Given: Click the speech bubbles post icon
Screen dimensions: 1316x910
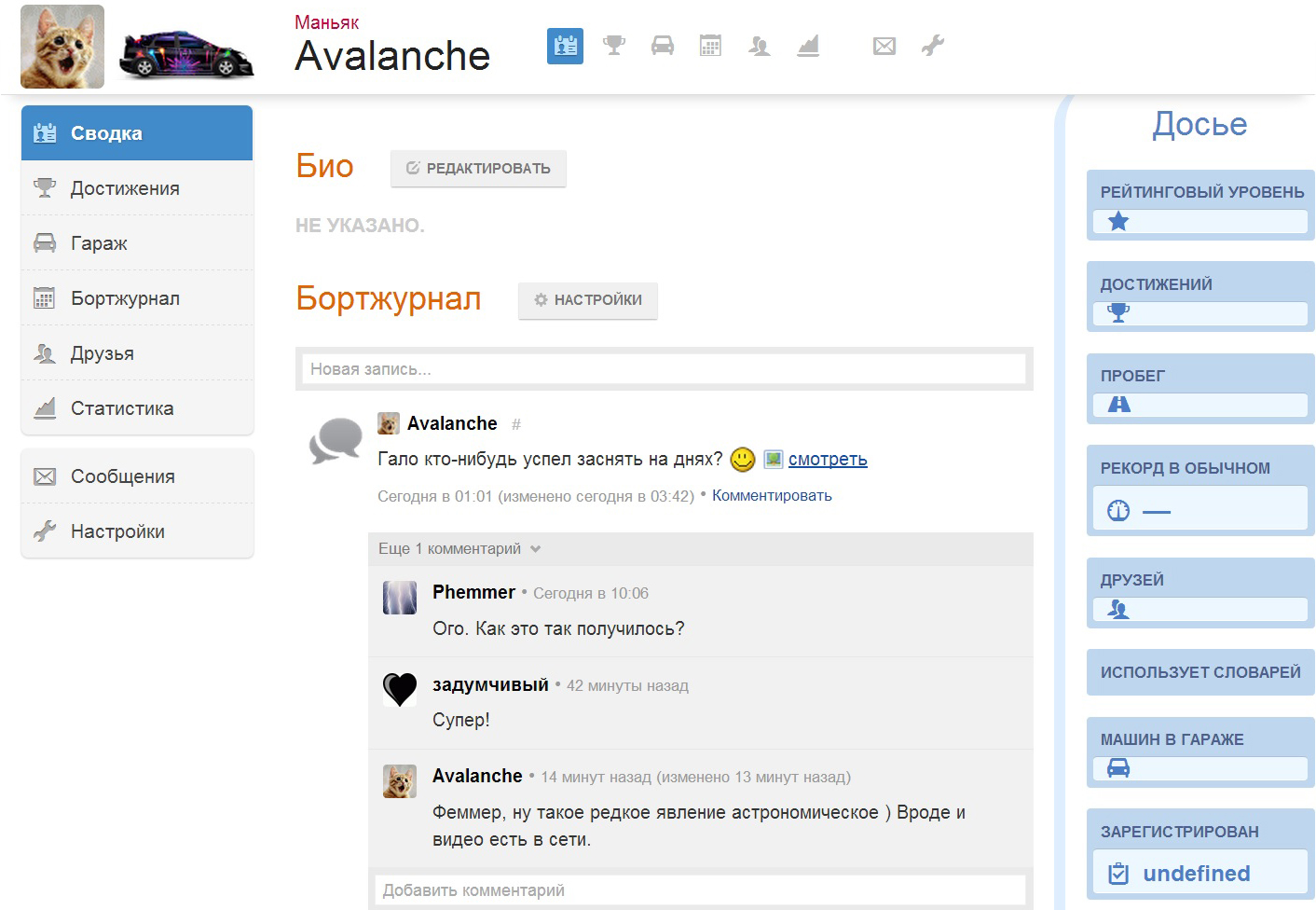Looking at the screenshot, I should click(x=336, y=440).
